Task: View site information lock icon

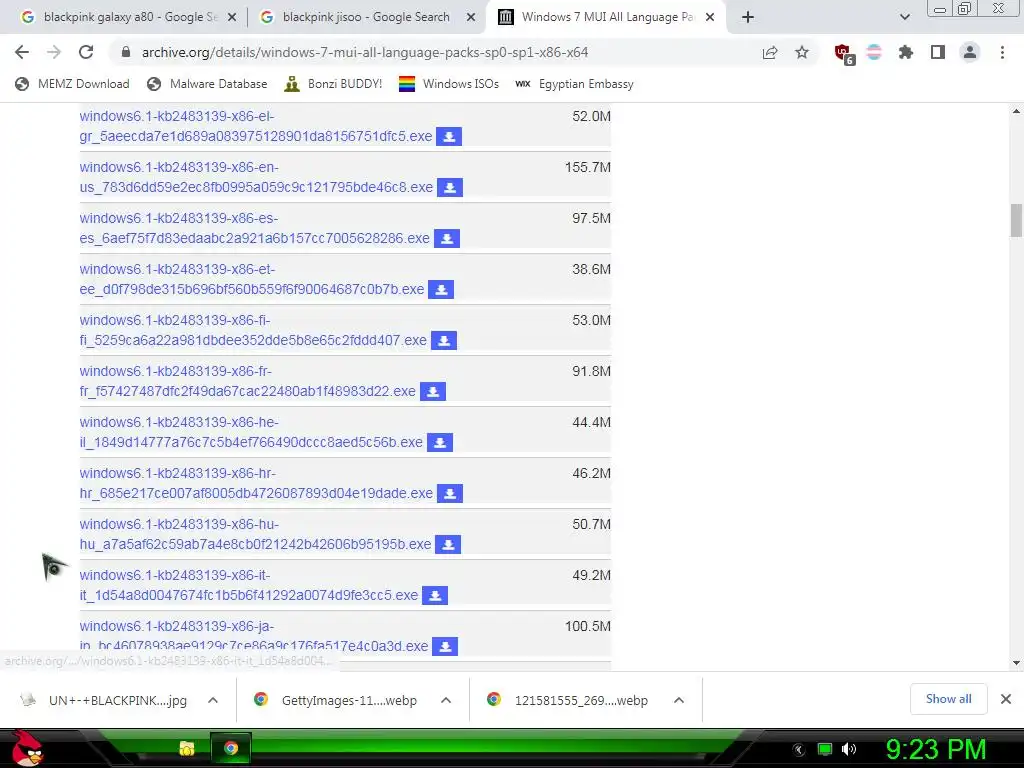Action: pos(126,52)
